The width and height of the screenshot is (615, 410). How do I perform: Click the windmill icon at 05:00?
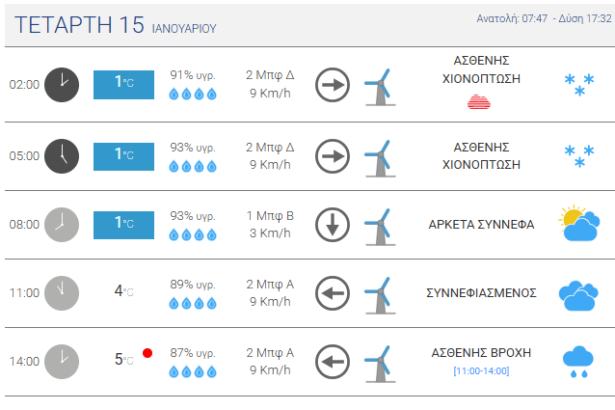378,155
